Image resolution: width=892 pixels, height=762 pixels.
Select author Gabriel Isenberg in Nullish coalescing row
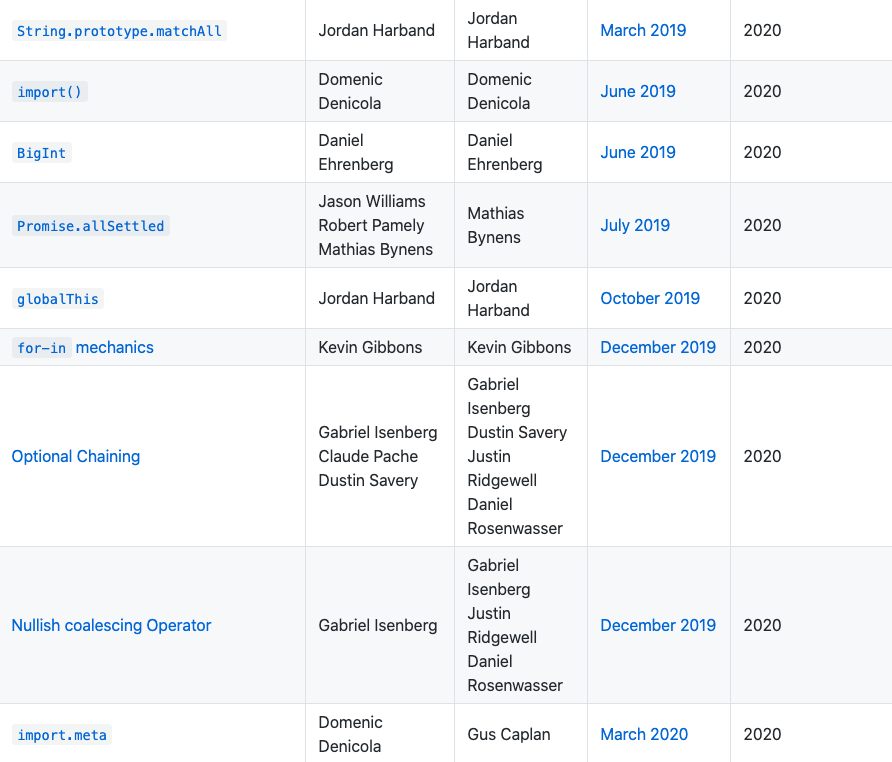coord(378,625)
